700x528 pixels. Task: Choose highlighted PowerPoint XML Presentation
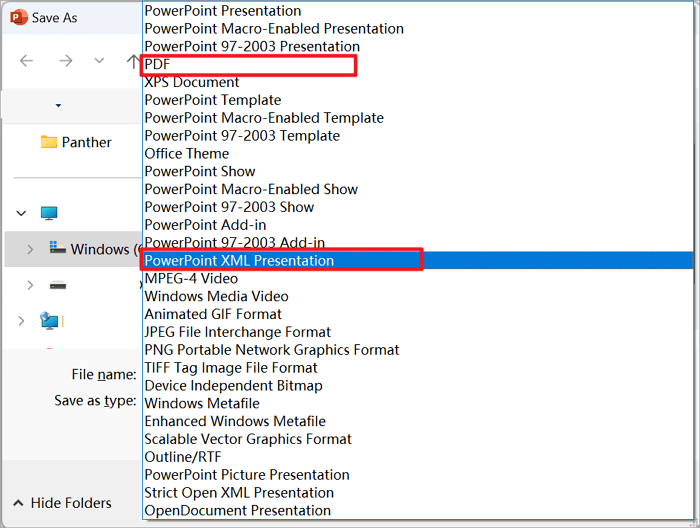click(x=418, y=261)
